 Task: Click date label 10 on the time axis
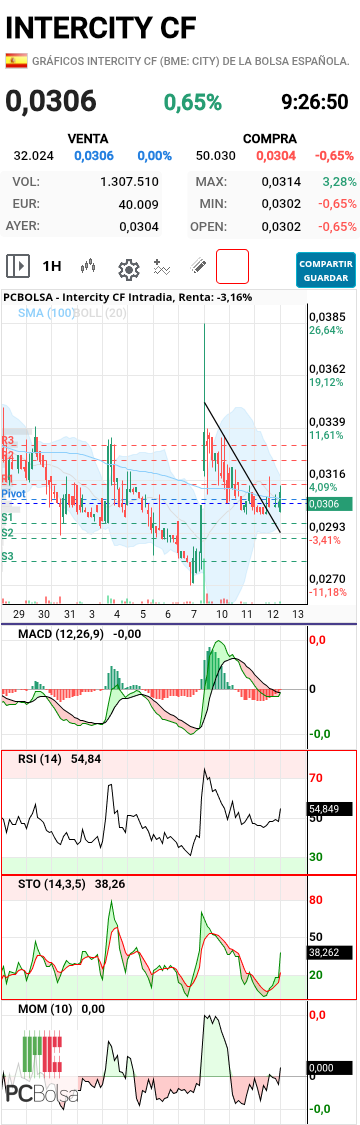tap(222, 614)
